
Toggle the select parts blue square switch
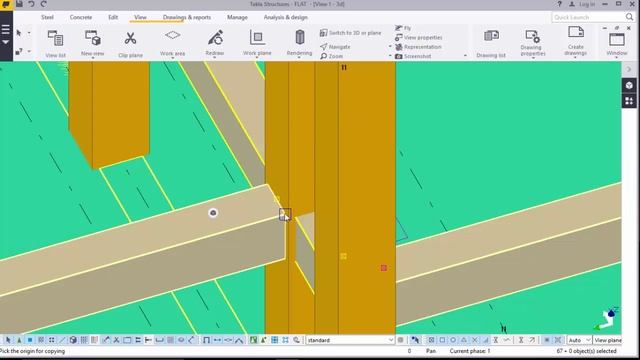pos(30,340)
